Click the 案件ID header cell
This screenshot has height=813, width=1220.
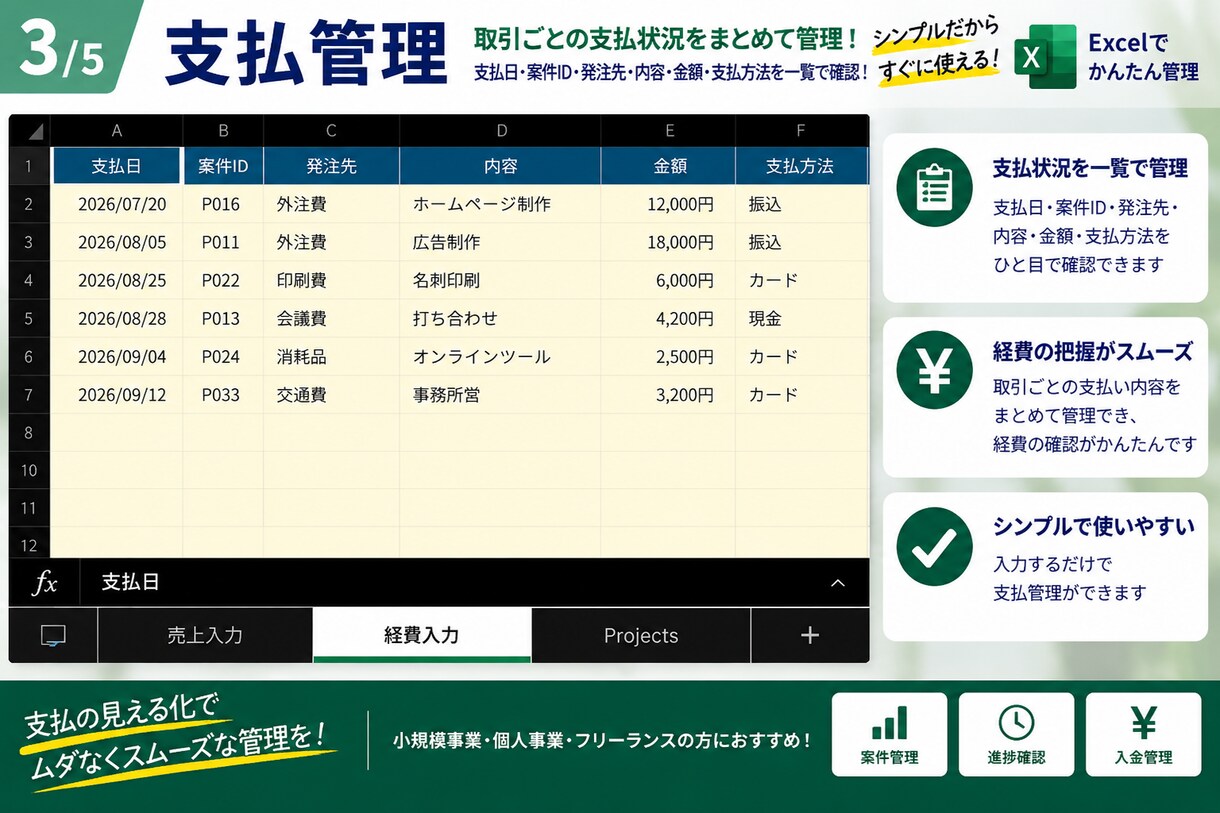click(x=223, y=166)
